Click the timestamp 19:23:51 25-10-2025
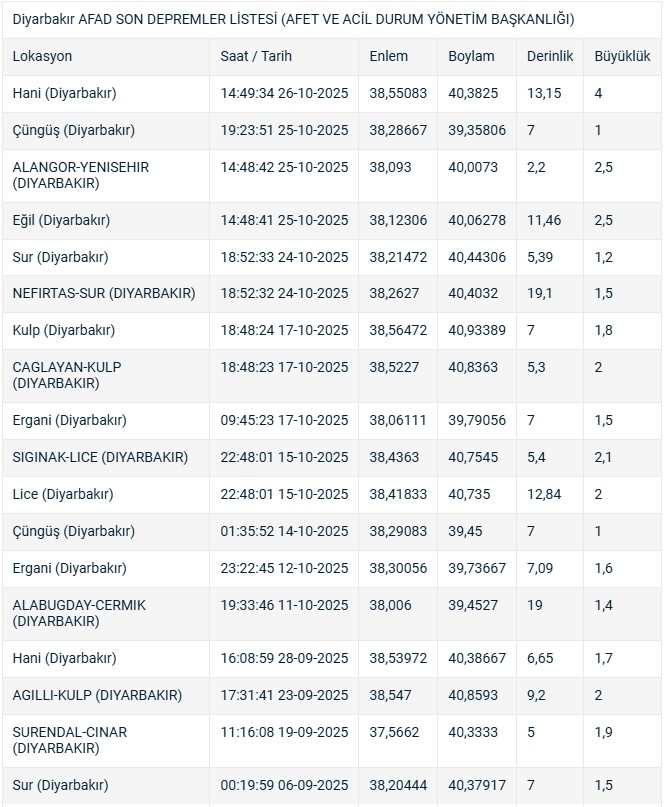Screen dimensions: 667x807 pos(284,131)
